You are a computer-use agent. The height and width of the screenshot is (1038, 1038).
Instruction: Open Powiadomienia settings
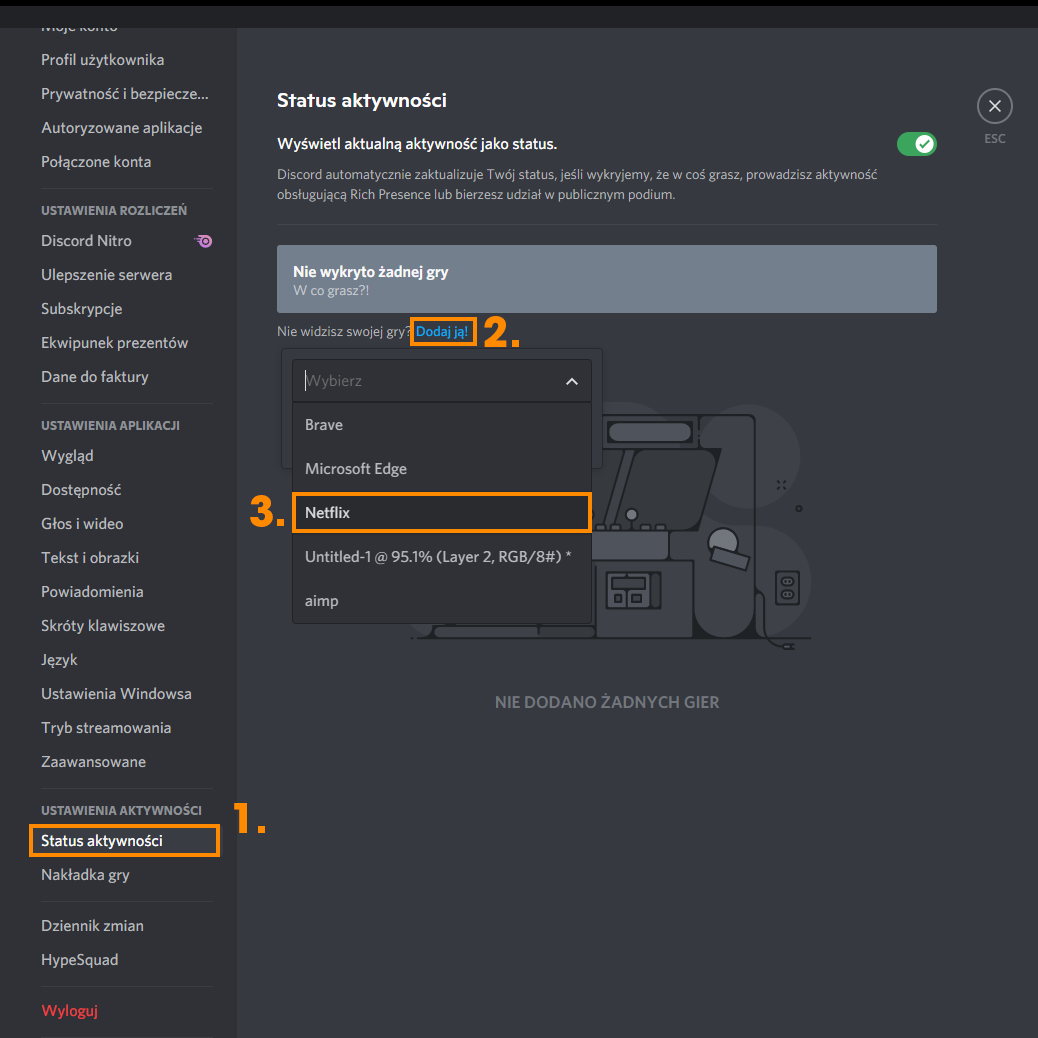[x=92, y=592]
